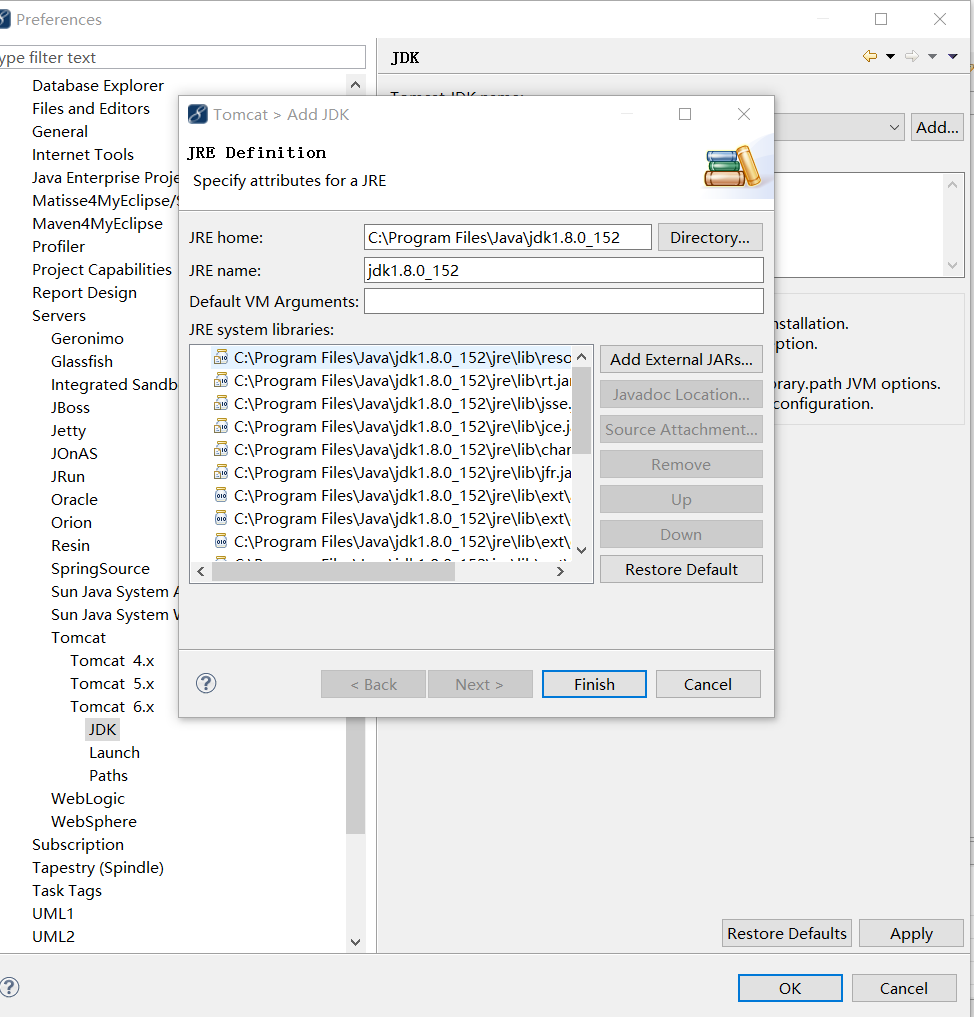Select JBoss server item

pyautogui.click(x=70, y=408)
